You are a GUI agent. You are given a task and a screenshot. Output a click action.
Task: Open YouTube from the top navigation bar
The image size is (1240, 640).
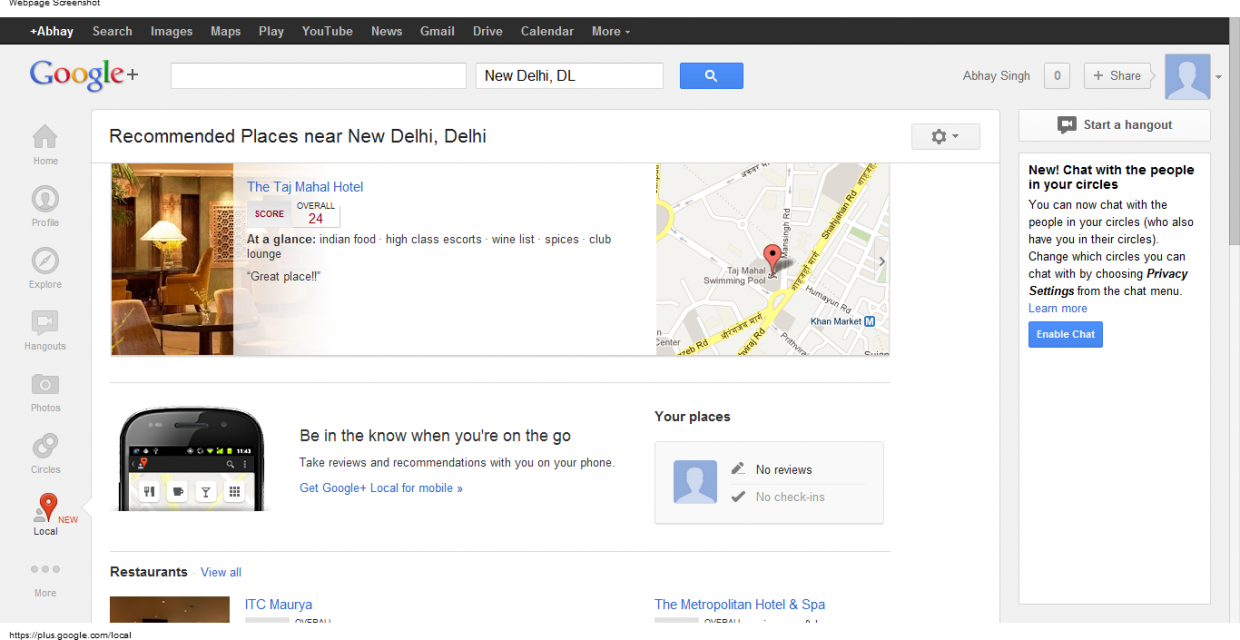[327, 31]
